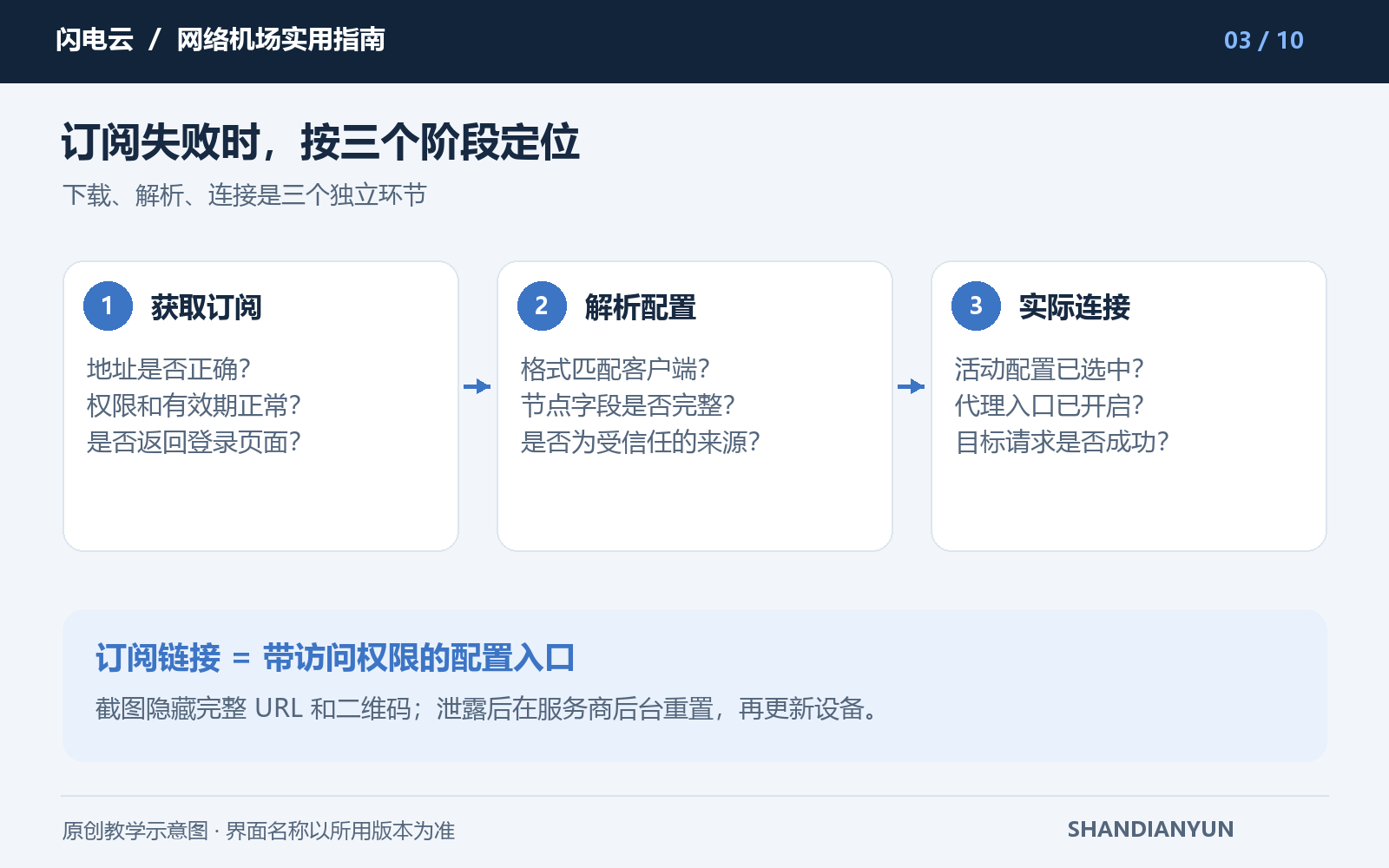The width and height of the screenshot is (1389, 868).
Task: Click the blue heading 订阅链接 = 带访问权限的配置入口
Action: [x=335, y=658]
